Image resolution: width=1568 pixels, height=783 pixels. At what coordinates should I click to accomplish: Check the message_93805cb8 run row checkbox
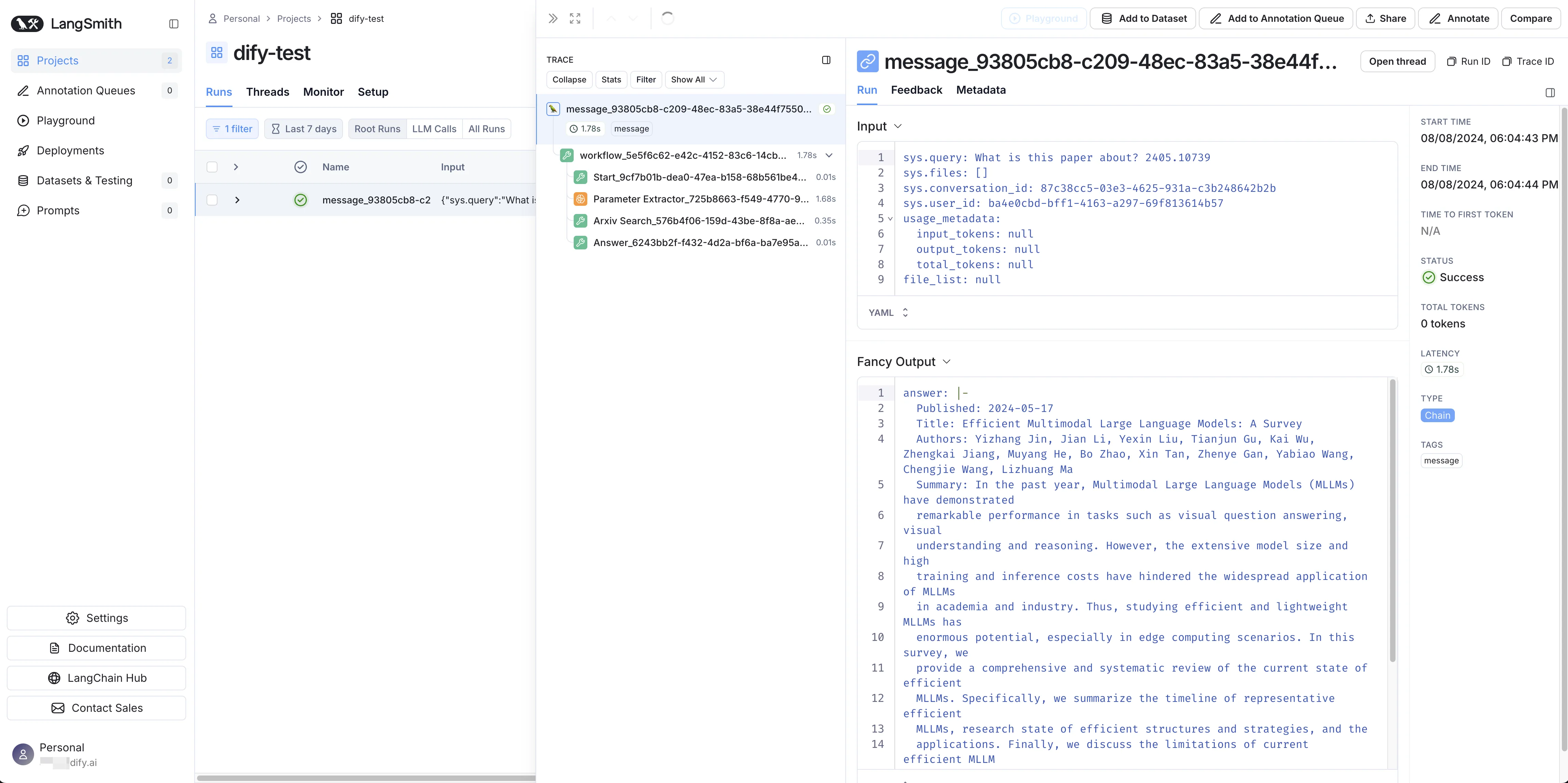(x=212, y=200)
